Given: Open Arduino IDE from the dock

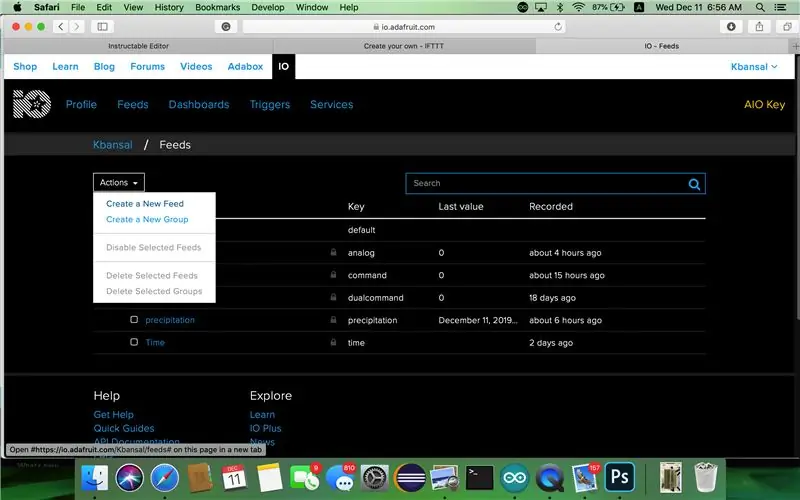Looking at the screenshot, I should click(x=514, y=478).
